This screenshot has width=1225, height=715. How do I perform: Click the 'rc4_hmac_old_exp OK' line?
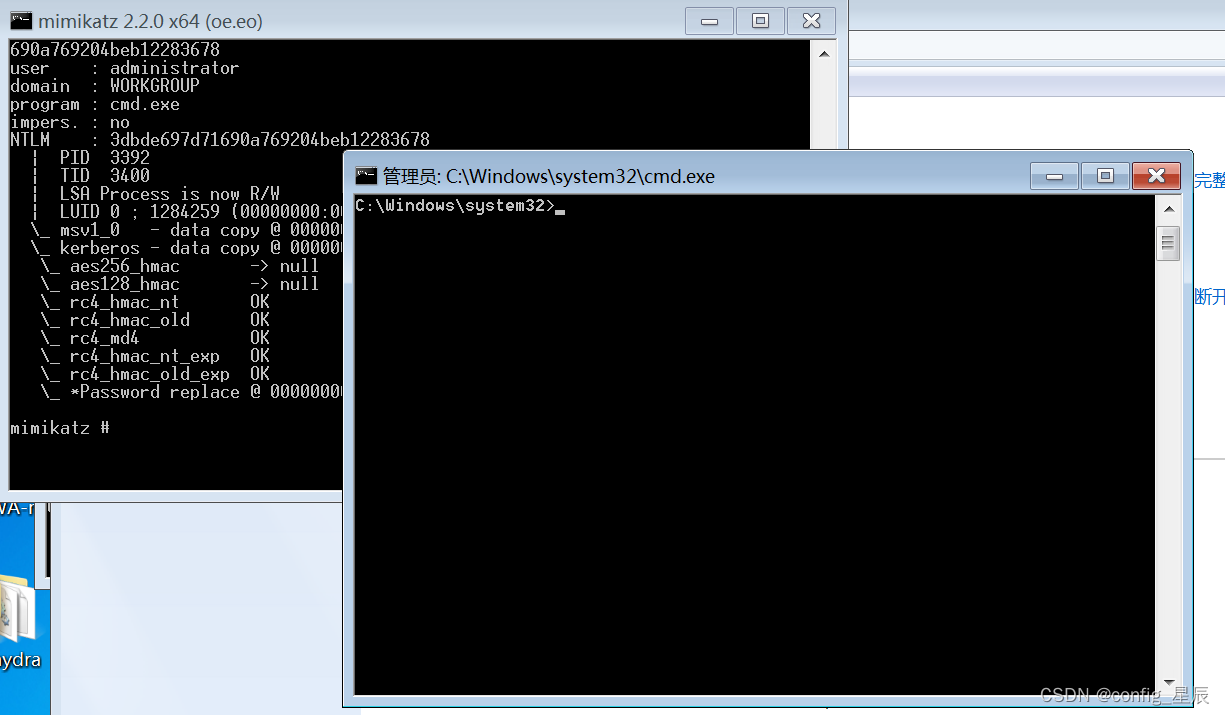pos(155,374)
